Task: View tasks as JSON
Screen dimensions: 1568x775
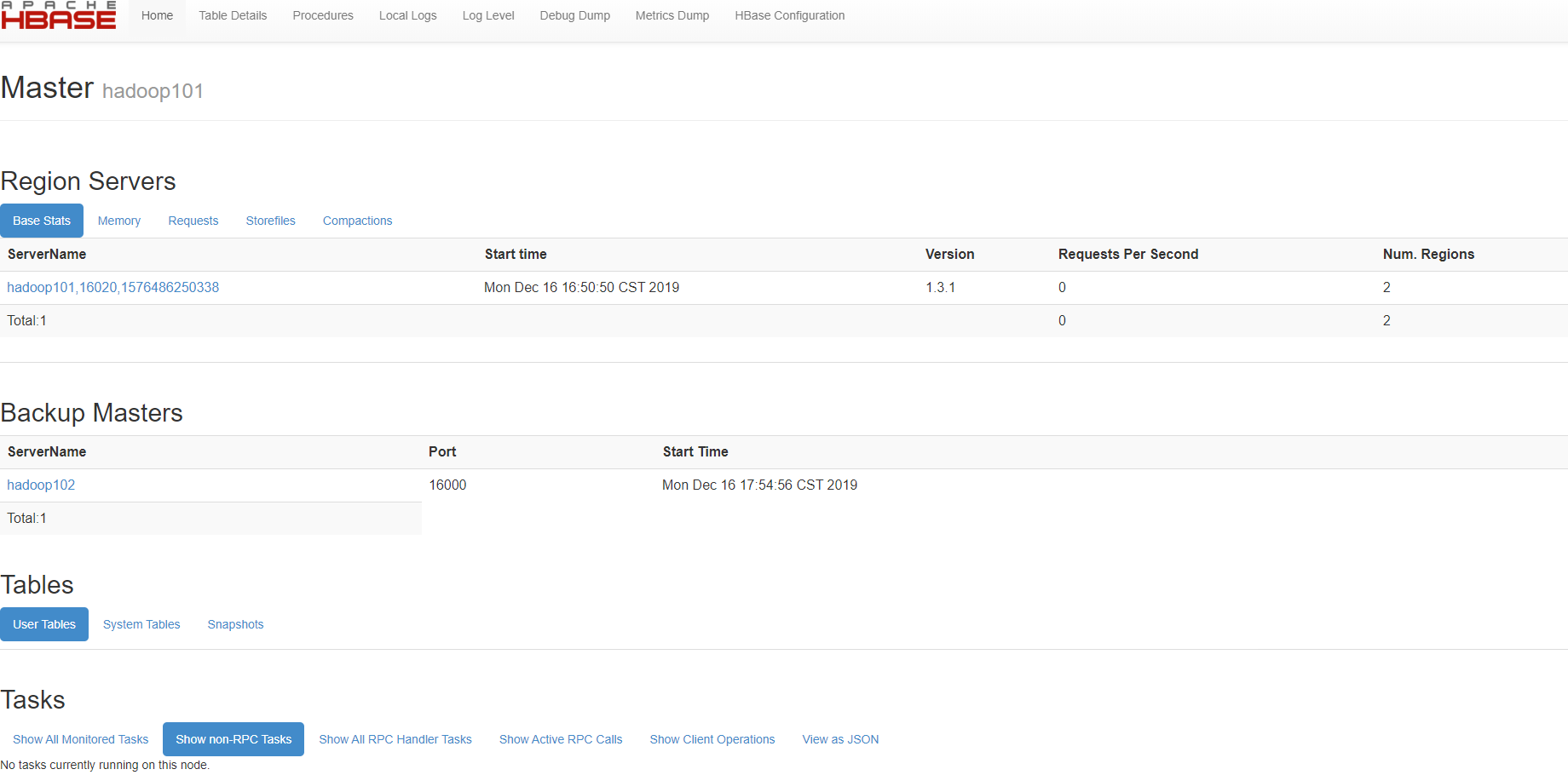Action: (840, 739)
